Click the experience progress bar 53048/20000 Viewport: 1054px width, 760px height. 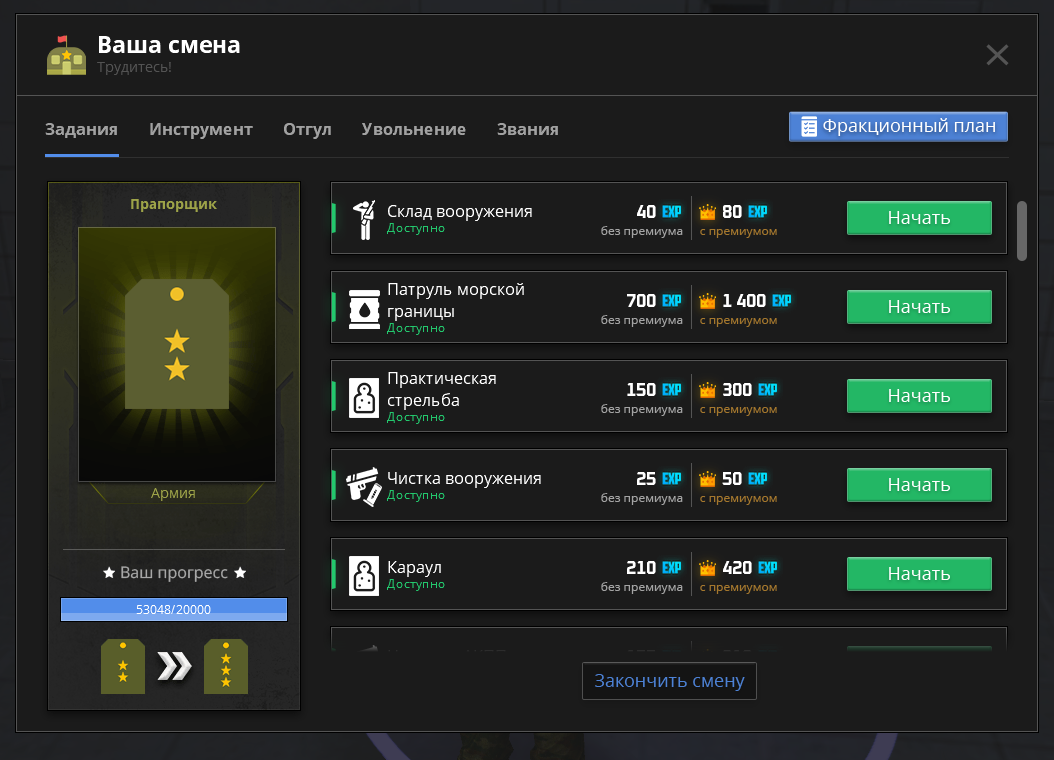pos(174,609)
